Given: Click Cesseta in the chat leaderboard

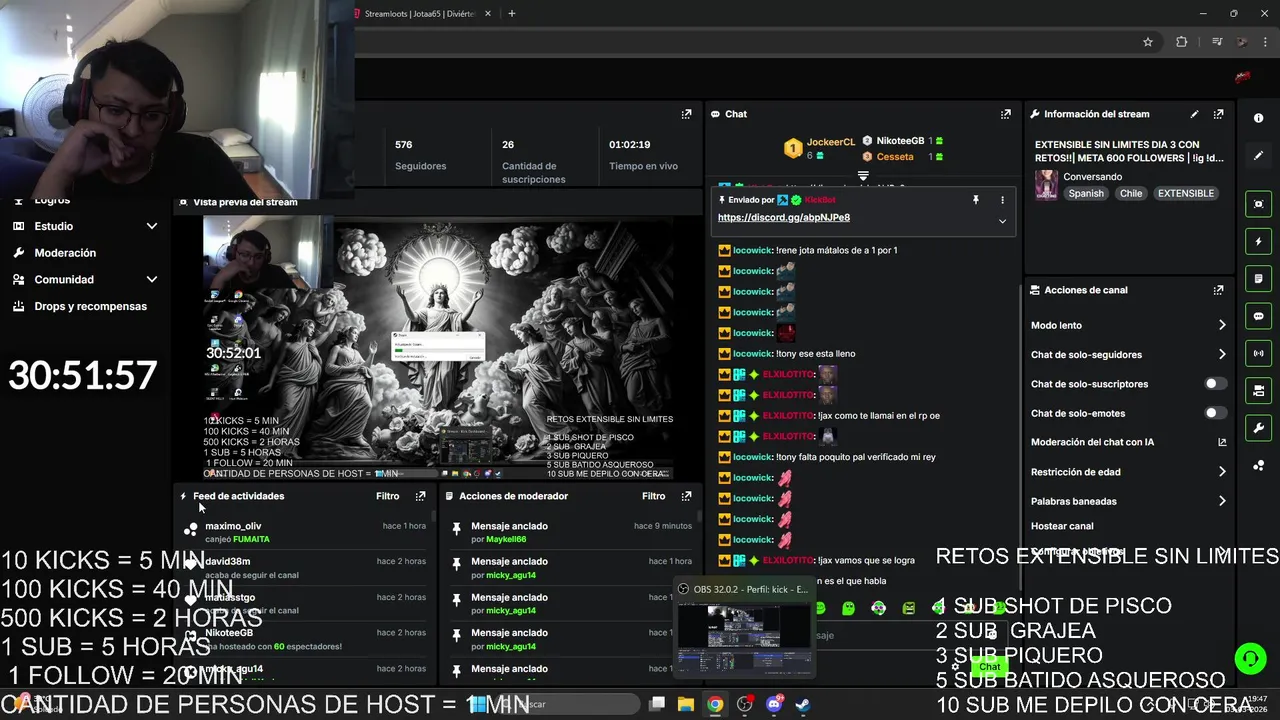Looking at the screenshot, I should tap(894, 157).
